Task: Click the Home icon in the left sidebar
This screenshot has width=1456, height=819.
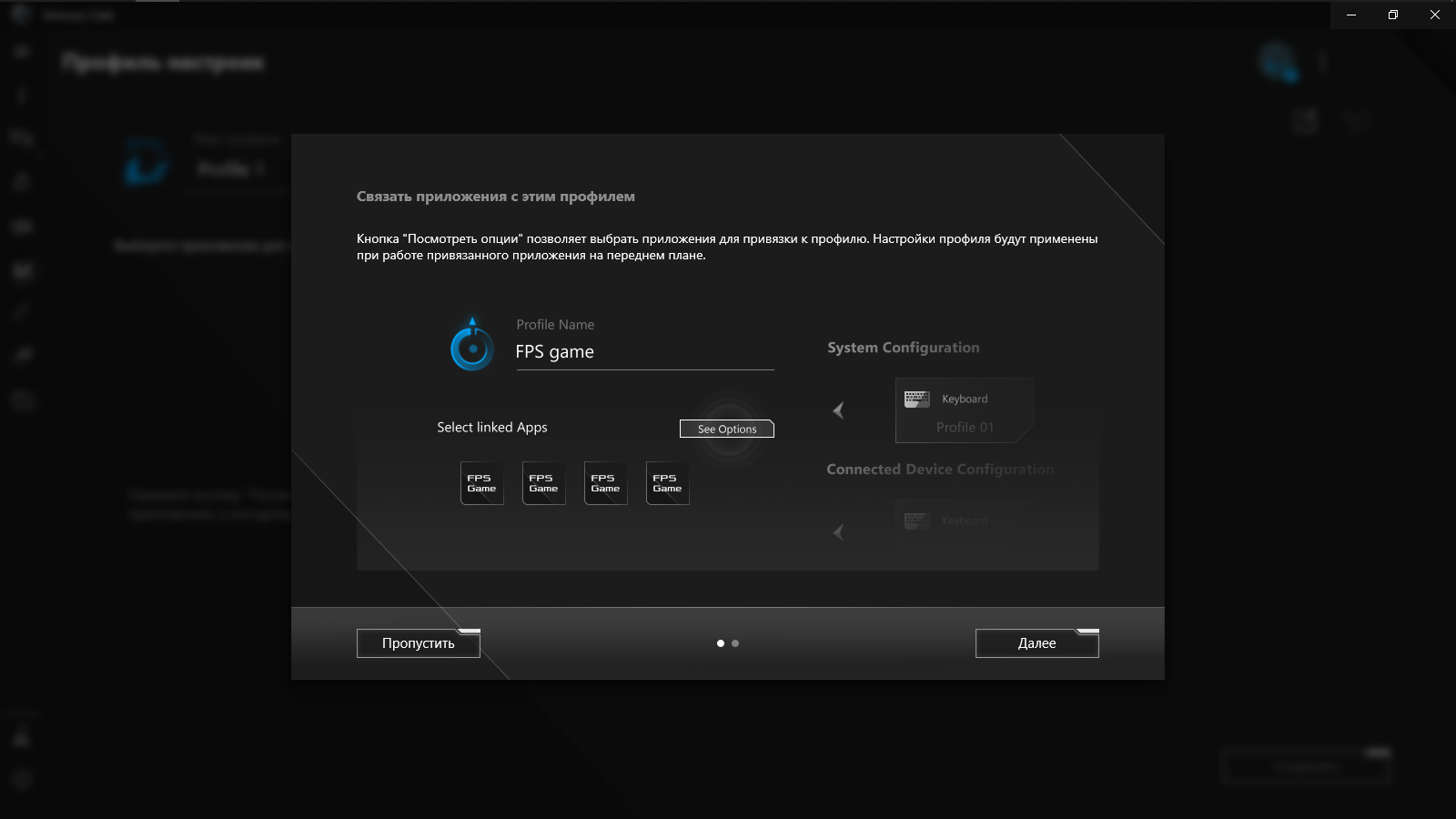Action: pos(20,51)
